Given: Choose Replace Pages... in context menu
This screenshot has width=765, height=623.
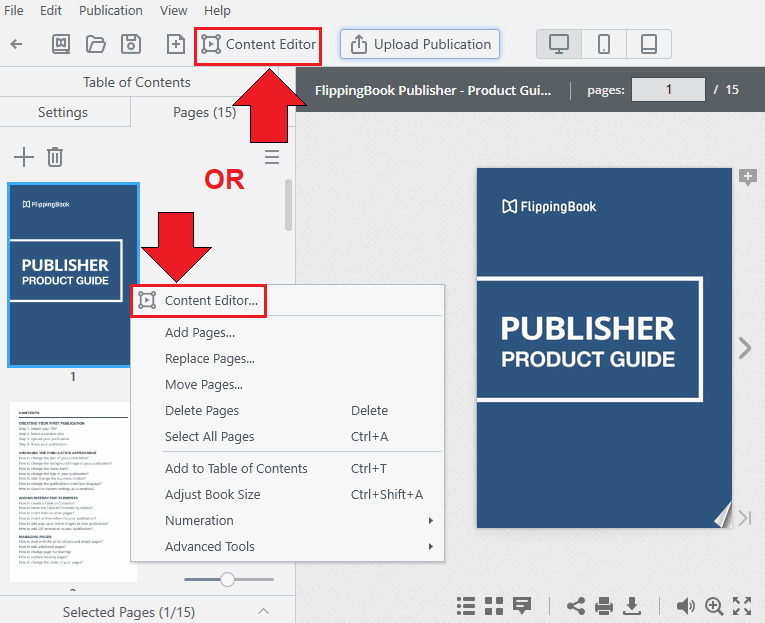Looking at the screenshot, I should coord(210,359).
